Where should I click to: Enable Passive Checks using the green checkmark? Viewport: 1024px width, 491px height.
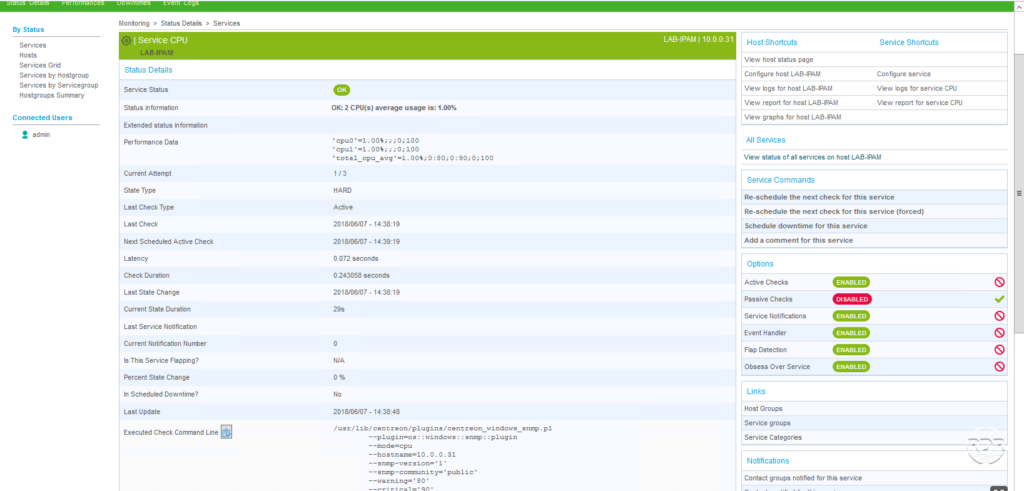pyautogui.click(x=999, y=299)
